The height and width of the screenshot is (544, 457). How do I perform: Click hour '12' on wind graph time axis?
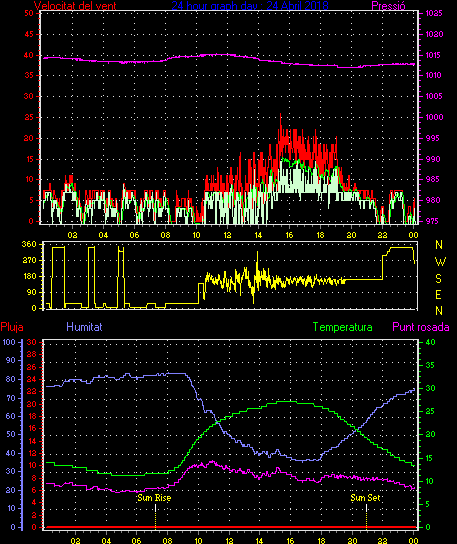point(227,235)
